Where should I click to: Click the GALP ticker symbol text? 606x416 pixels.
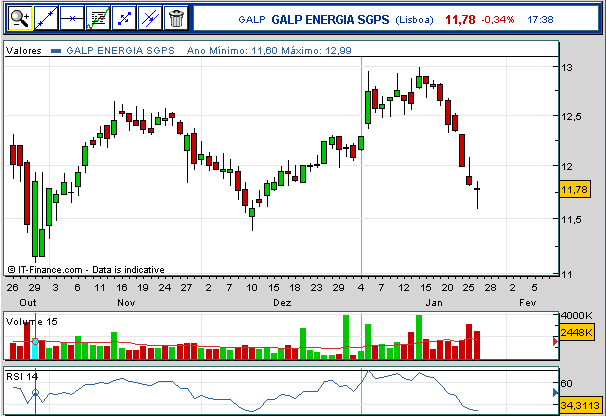click(252, 20)
